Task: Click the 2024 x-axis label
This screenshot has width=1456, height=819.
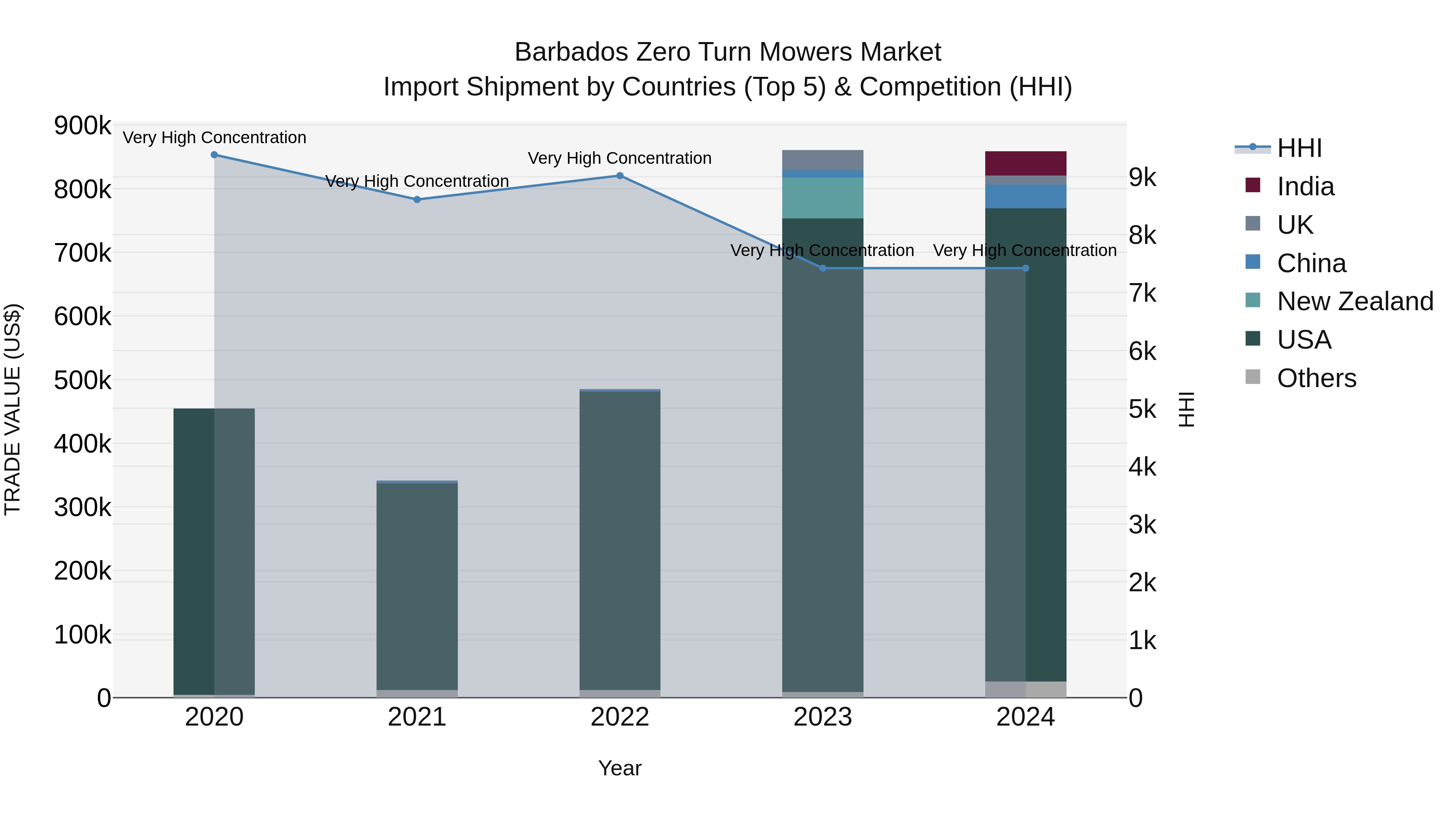Action: pos(1026,717)
